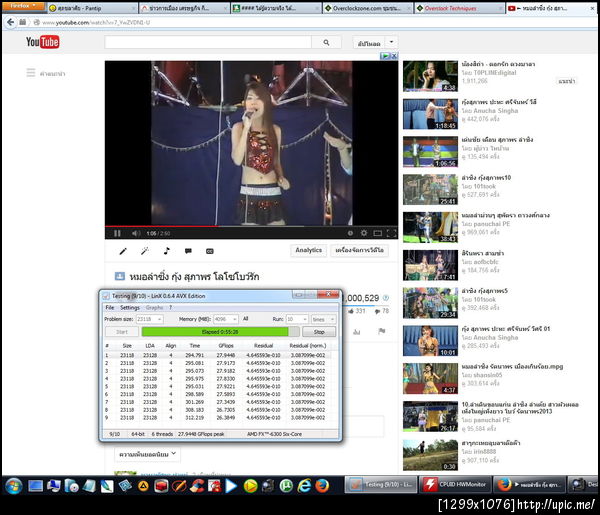Click the YouTube logo

click(42, 42)
